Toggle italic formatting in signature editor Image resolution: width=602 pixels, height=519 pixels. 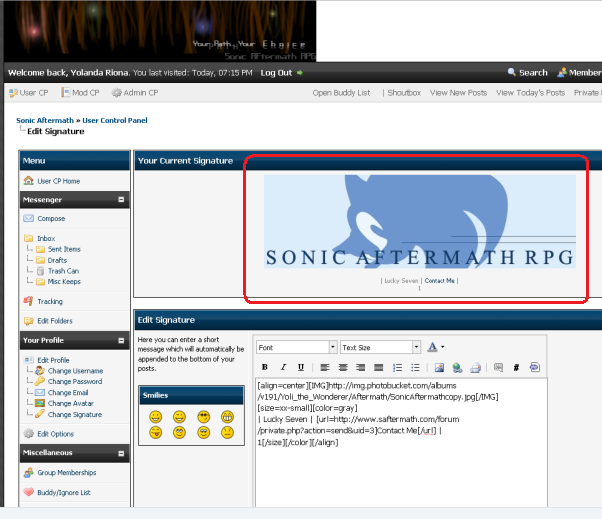283,367
